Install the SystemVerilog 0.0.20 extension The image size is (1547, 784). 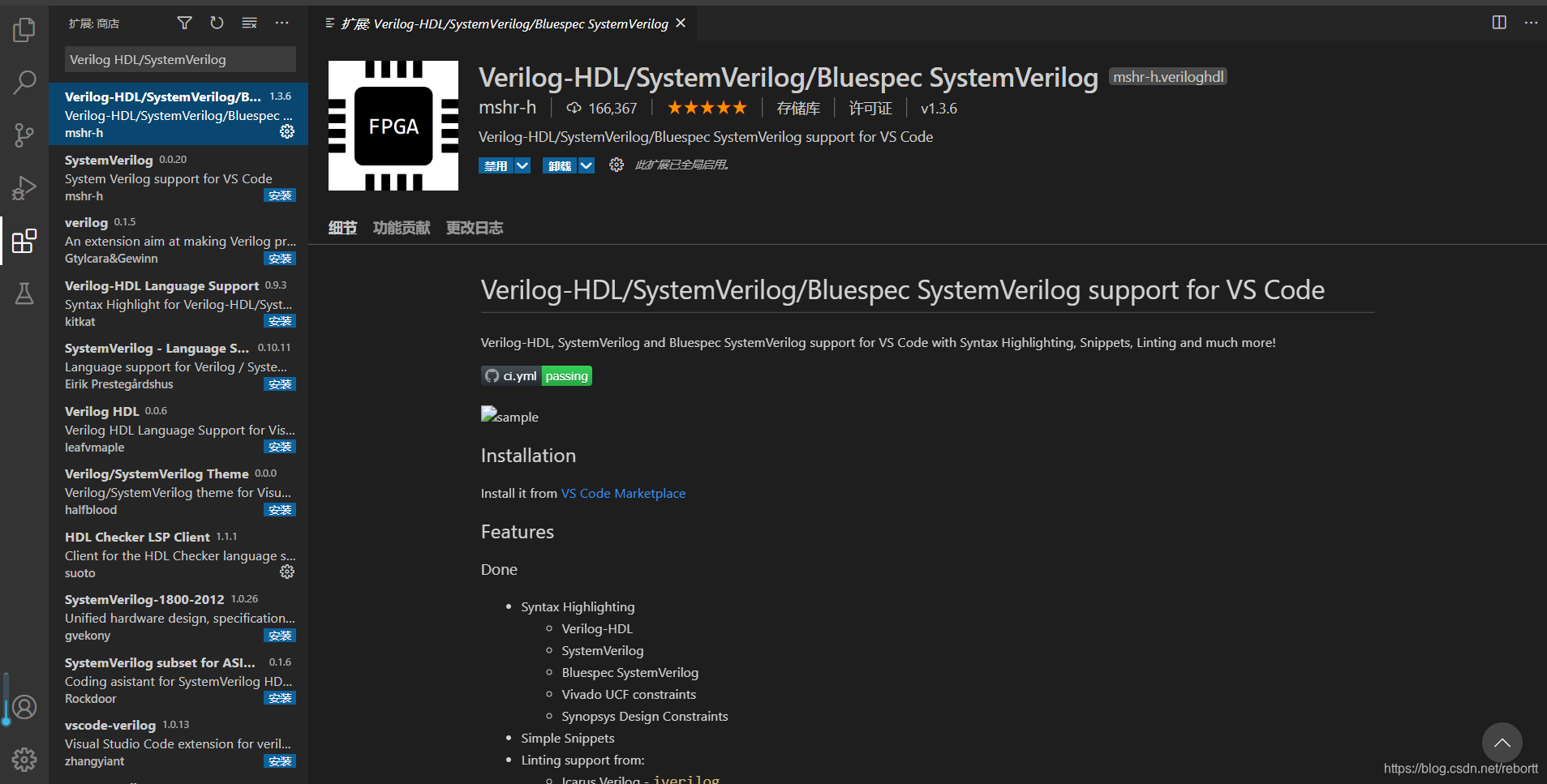[280, 195]
